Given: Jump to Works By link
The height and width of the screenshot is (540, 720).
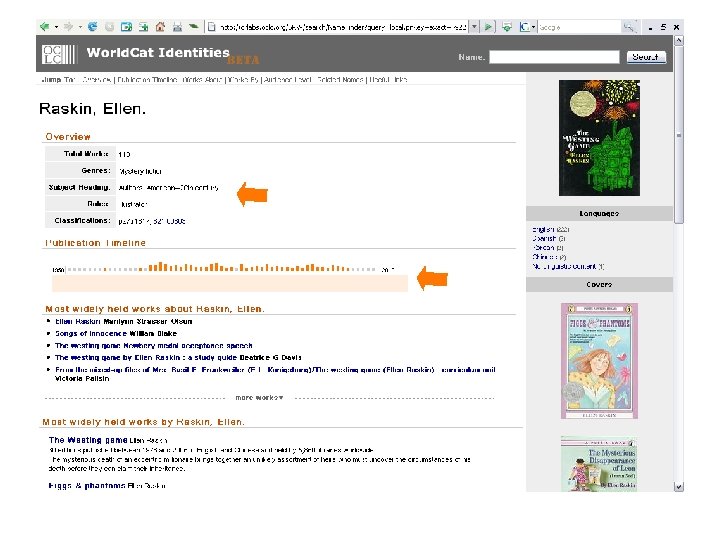Looking at the screenshot, I should pos(243,79).
